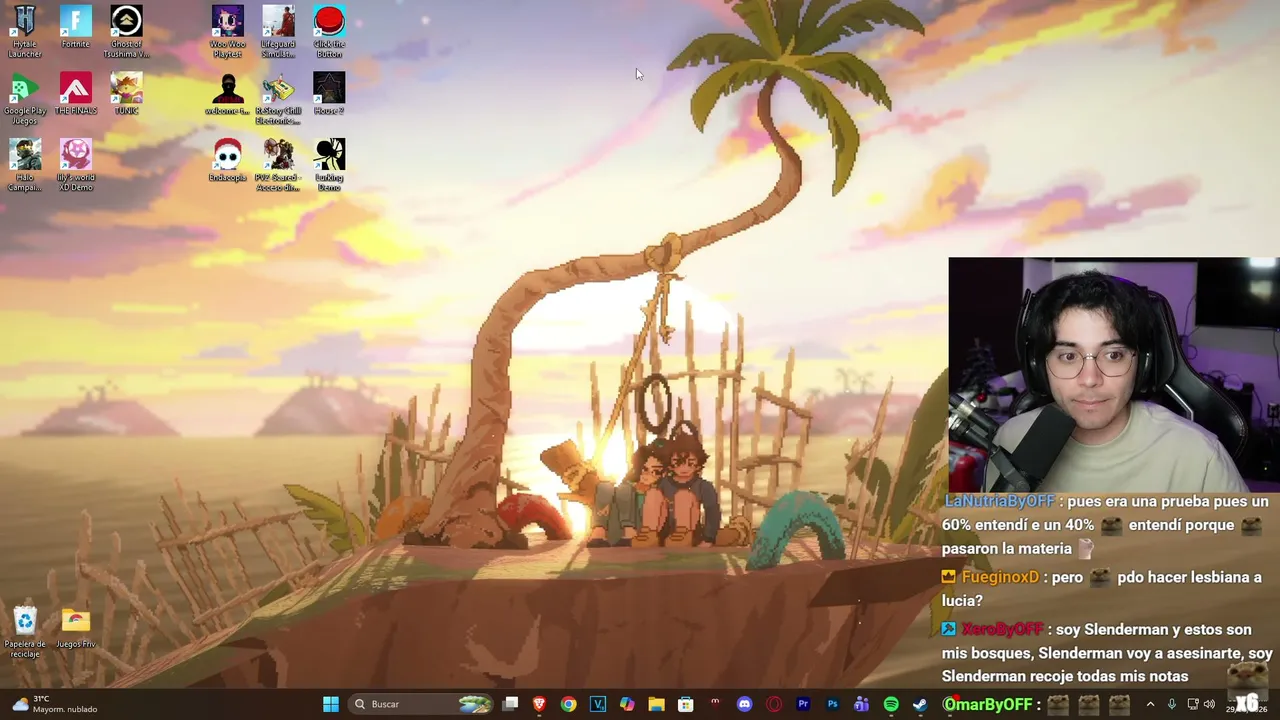Select the lily's world XD Demo icon
Image resolution: width=1280 pixels, height=720 pixels.
coord(76,165)
